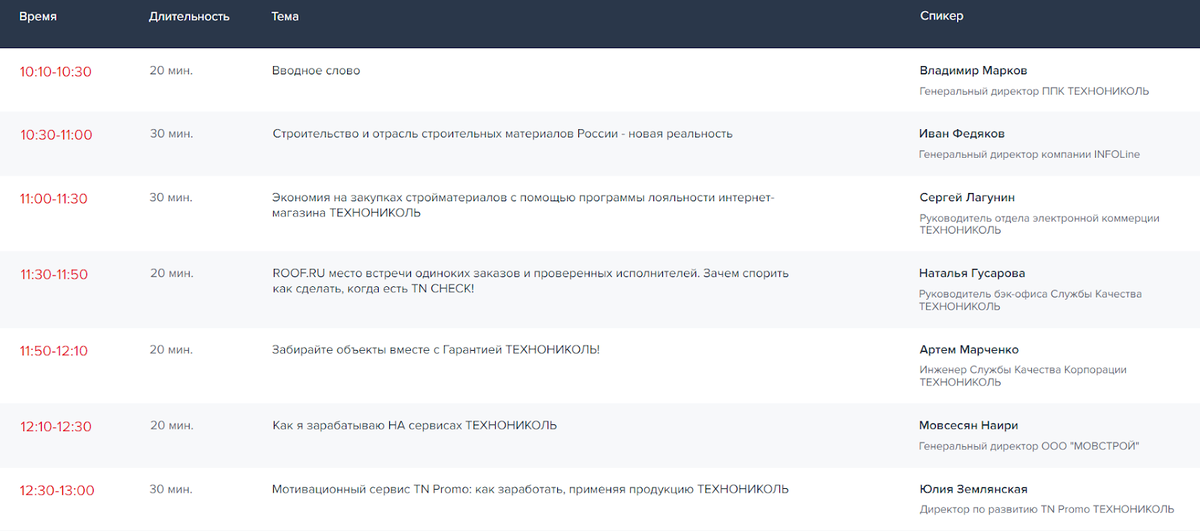Select the 11:30-11:50 time slot
The width and height of the screenshot is (1200, 531).
pyautogui.click(x=54, y=274)
